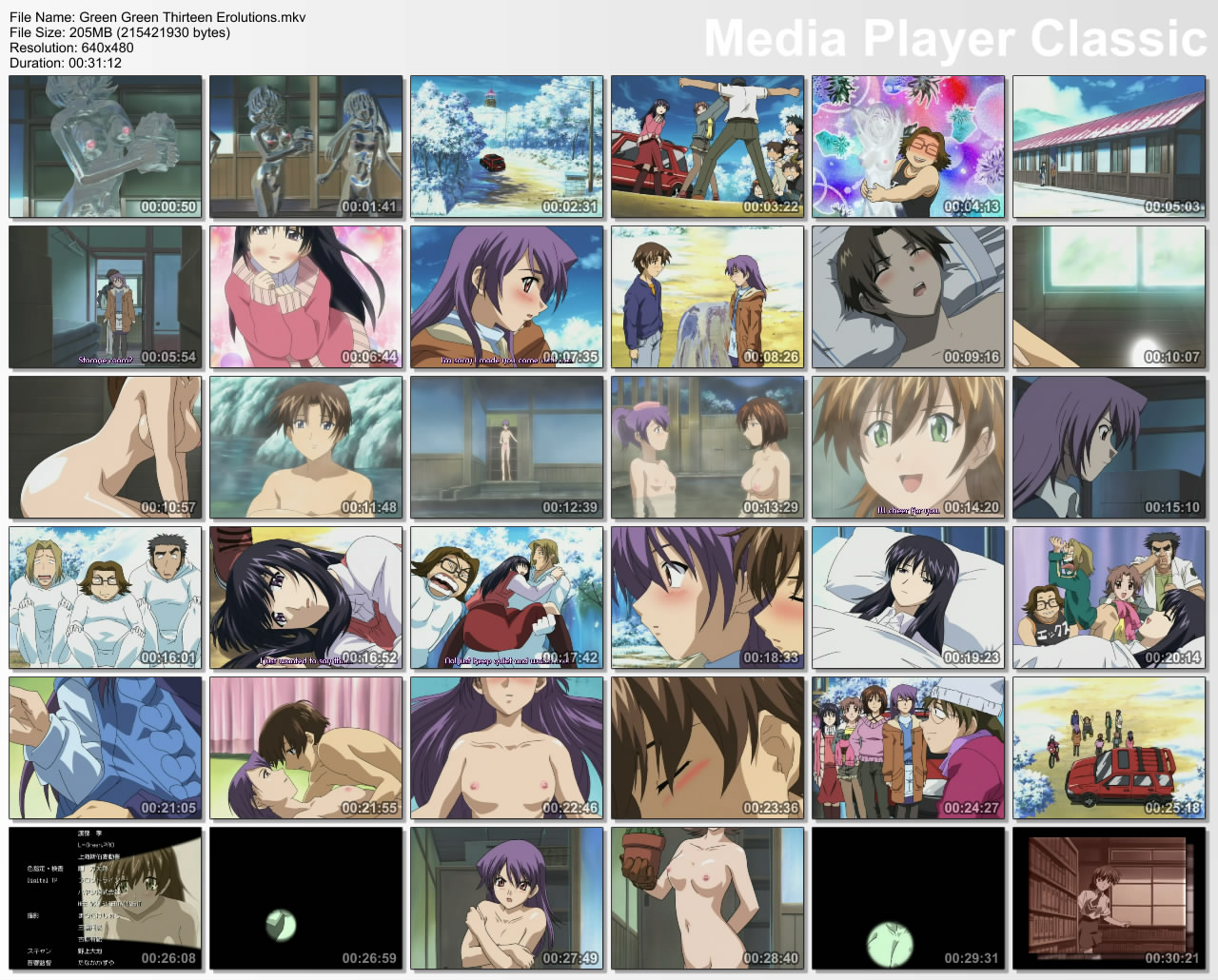Open the thumbnail stamped 00:00:50
Viewport: 1218px width, 980px height.
coord(106,147)
